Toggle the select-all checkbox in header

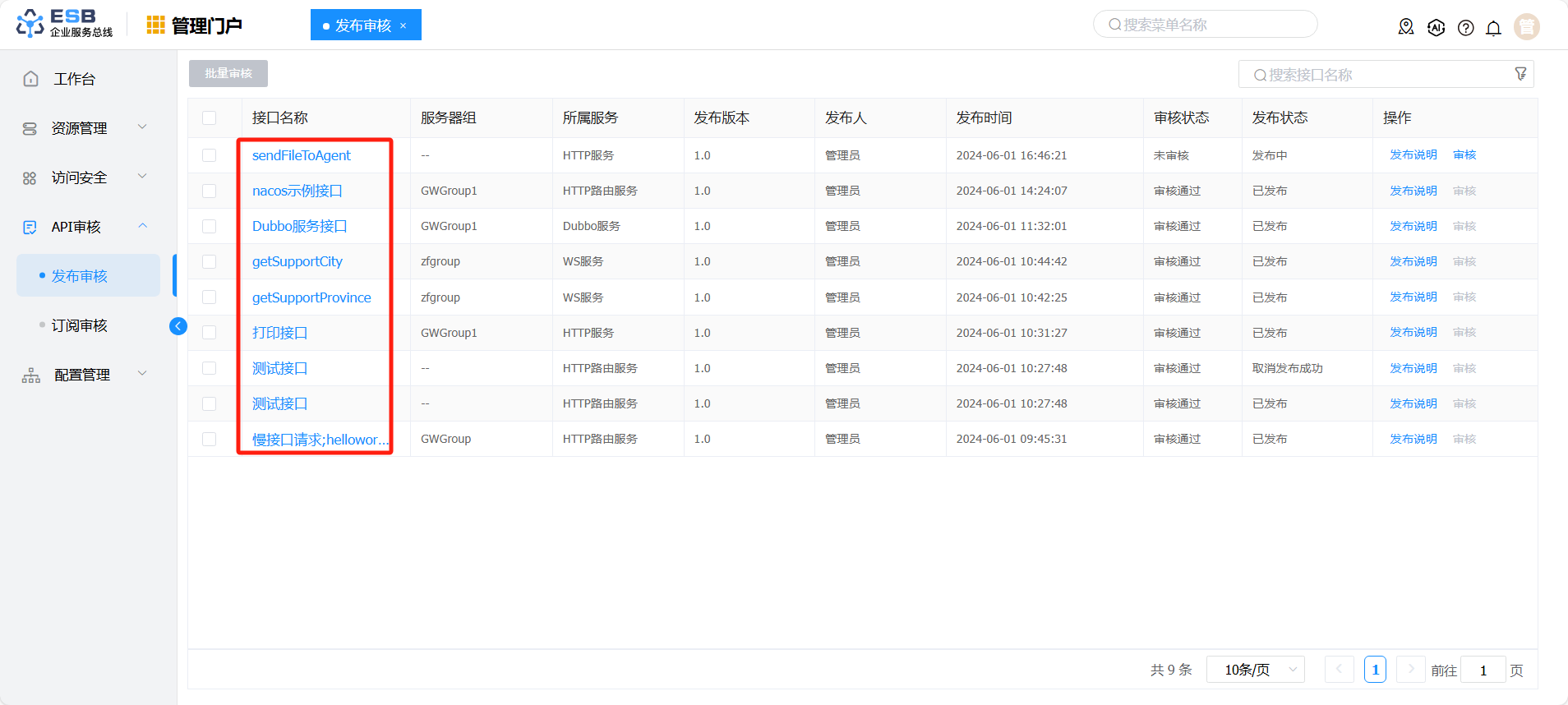pos(210,118)
